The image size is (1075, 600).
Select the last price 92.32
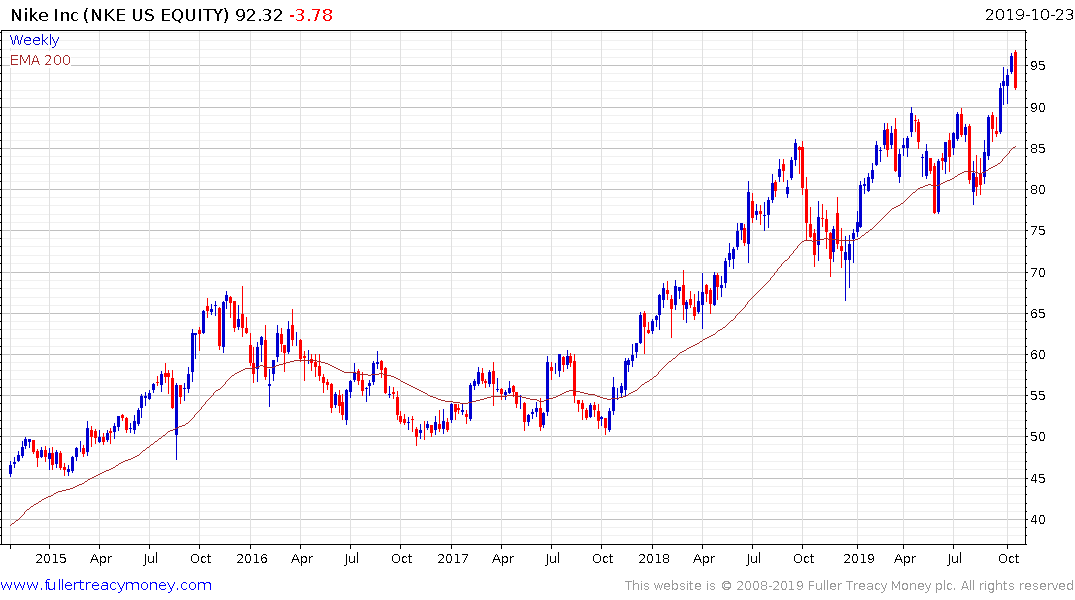point(258,15)
